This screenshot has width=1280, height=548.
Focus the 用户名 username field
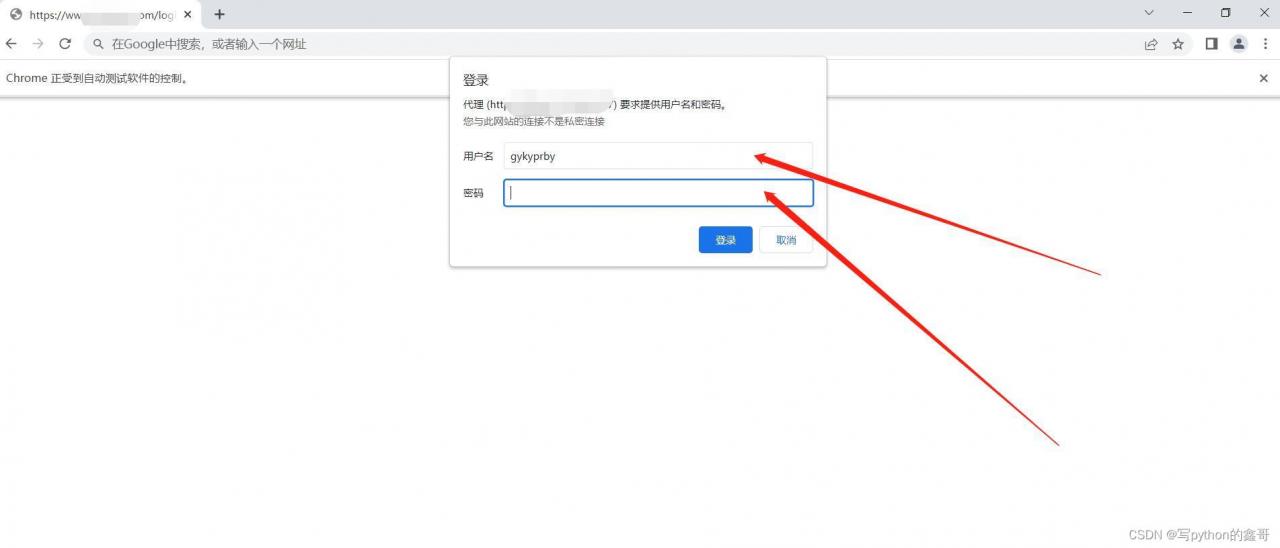point(658,156)
